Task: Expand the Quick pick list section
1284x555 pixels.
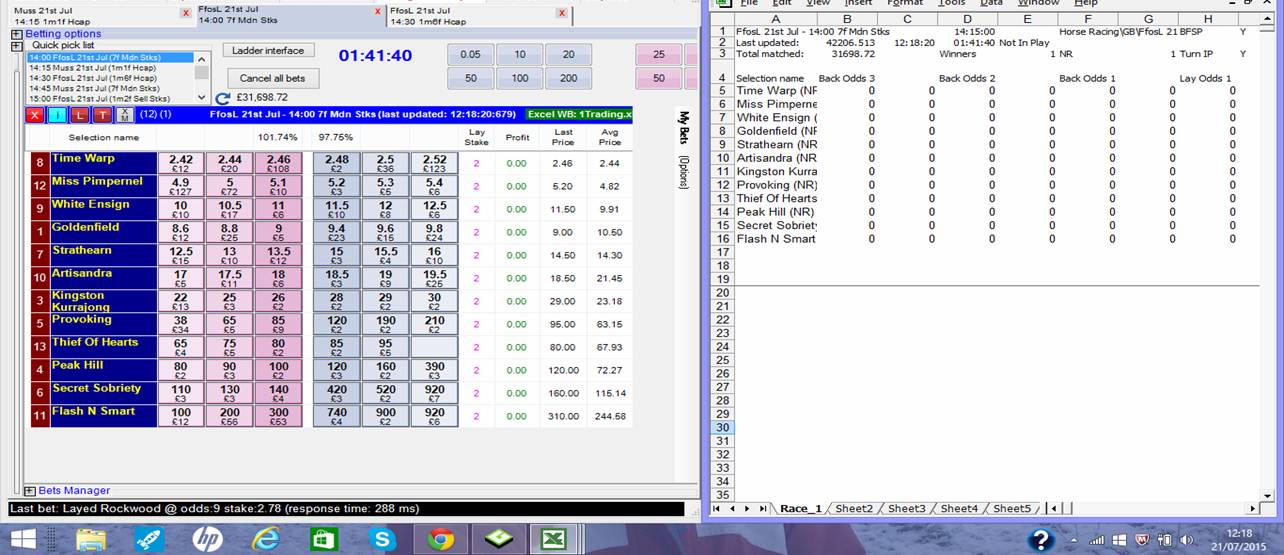Action: click(17, 45)
